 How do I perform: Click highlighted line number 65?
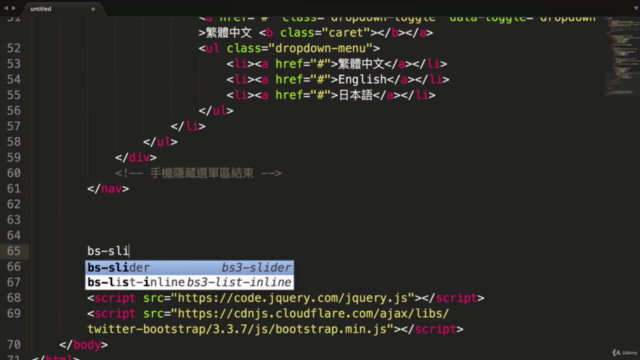pyautogui.click(x=14, y=251)
